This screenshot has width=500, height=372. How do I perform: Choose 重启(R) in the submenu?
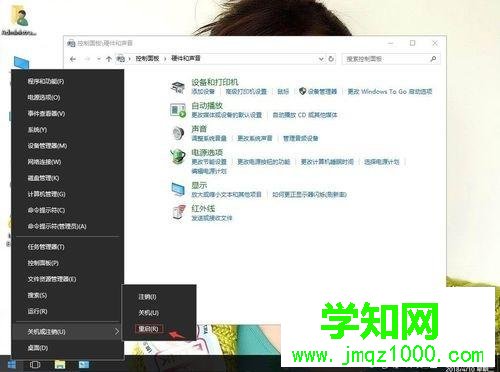[x=149, y=329]
